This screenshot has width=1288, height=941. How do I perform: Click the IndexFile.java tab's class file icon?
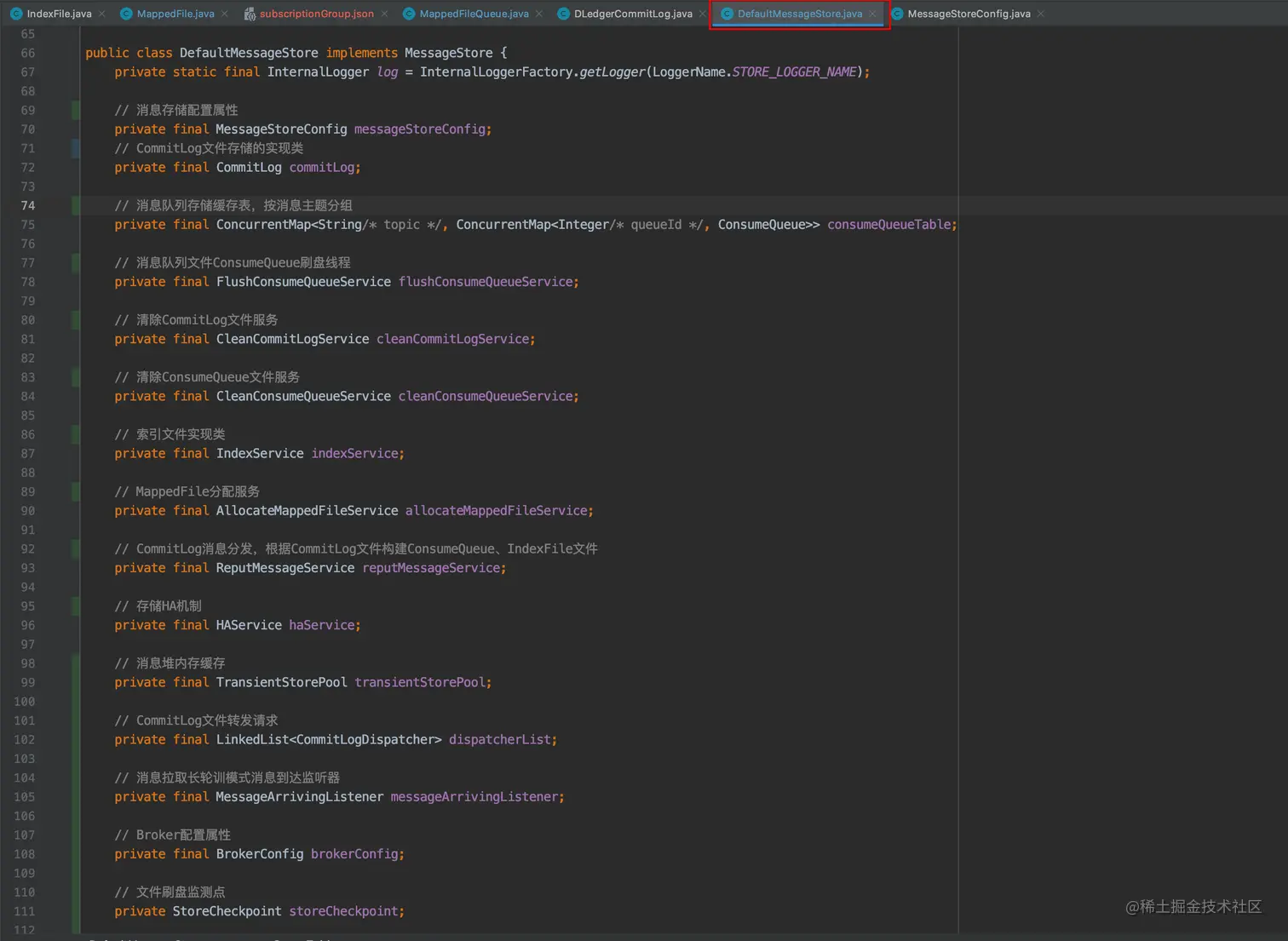(x=16, y=14)
